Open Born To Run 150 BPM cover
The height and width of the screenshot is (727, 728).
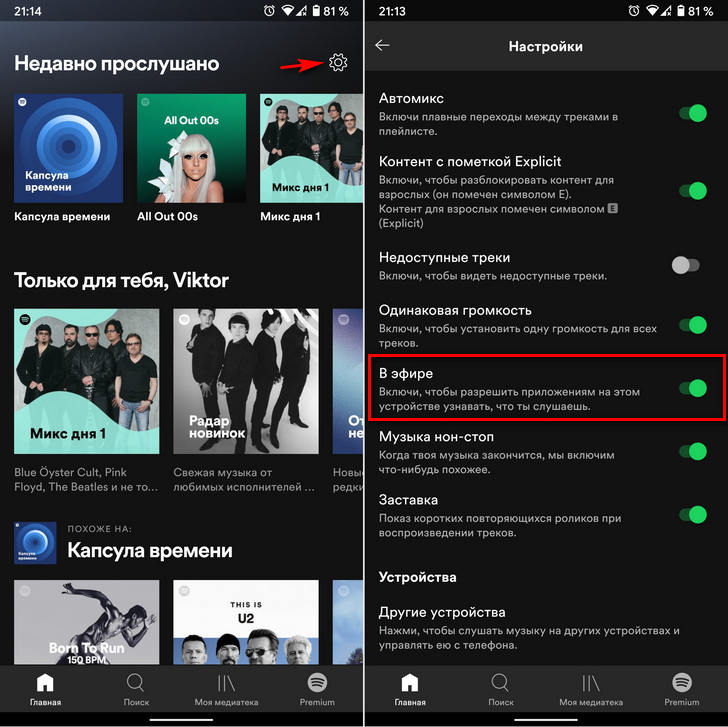coord(86,622)
